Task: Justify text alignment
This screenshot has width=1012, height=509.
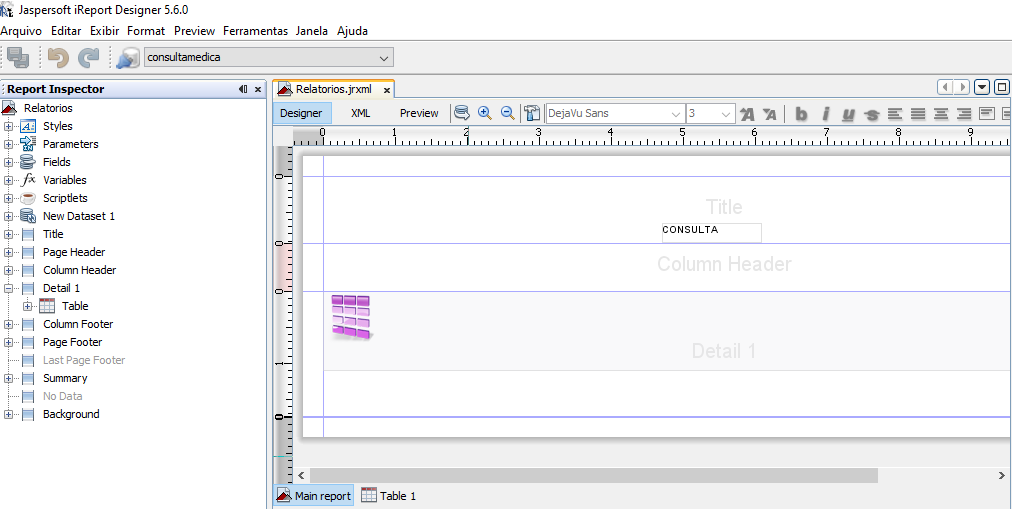Action: pyautogui.click(x=918, y=114)
